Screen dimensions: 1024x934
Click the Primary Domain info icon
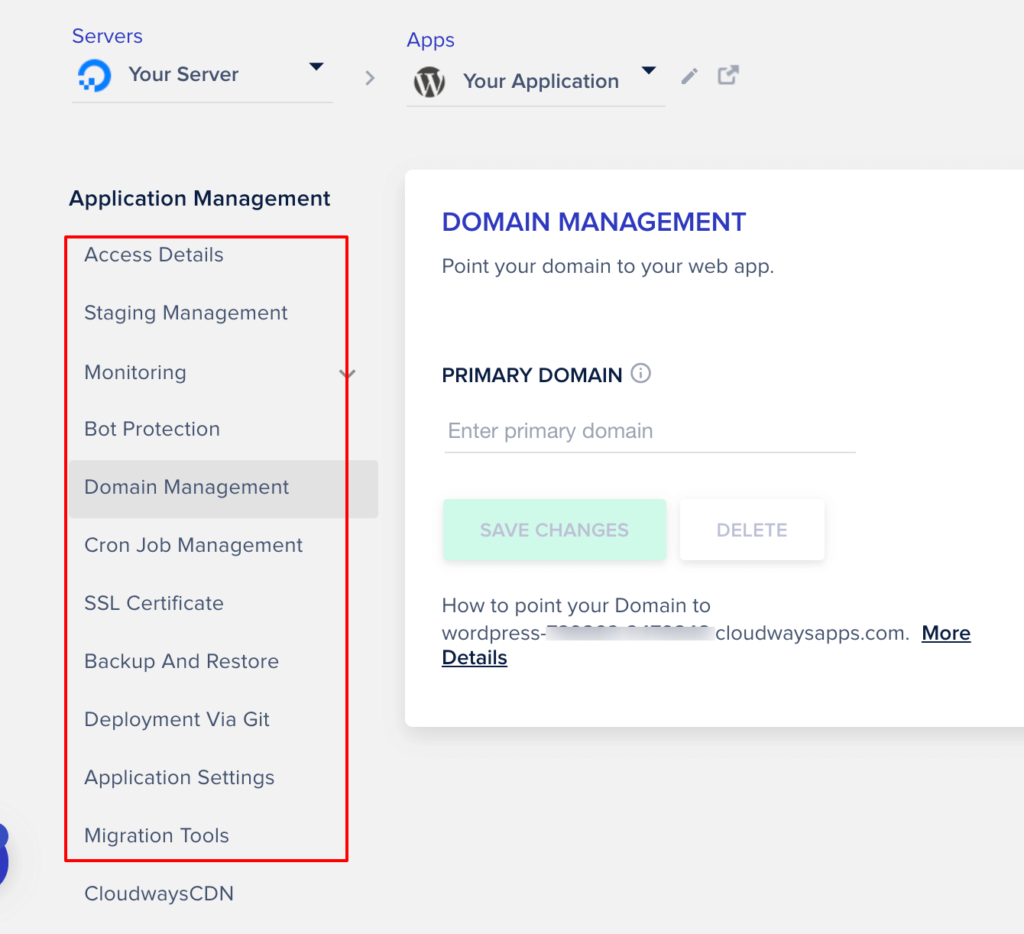641,374
